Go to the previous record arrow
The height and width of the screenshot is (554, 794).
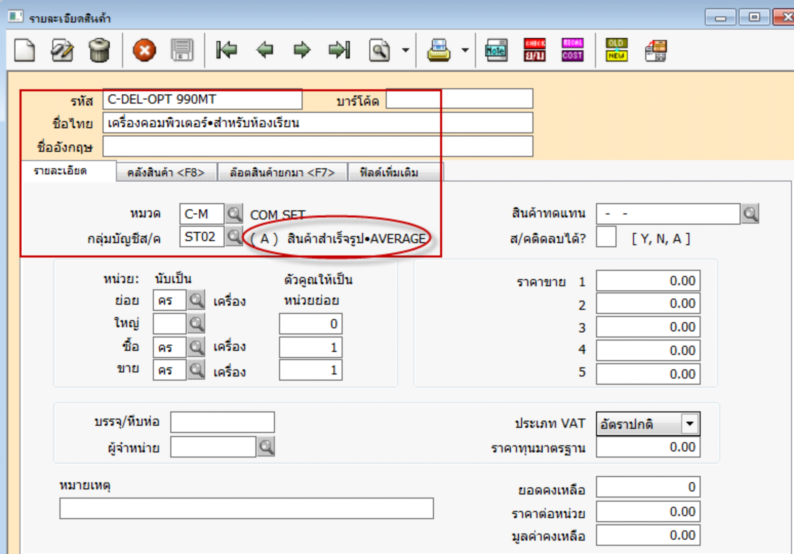(265, 49)
